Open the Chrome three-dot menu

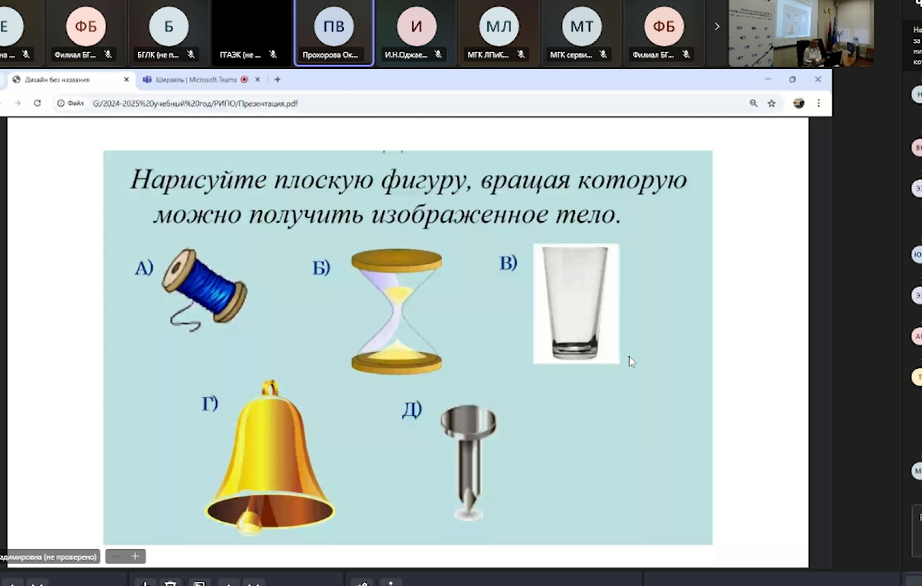819,103
